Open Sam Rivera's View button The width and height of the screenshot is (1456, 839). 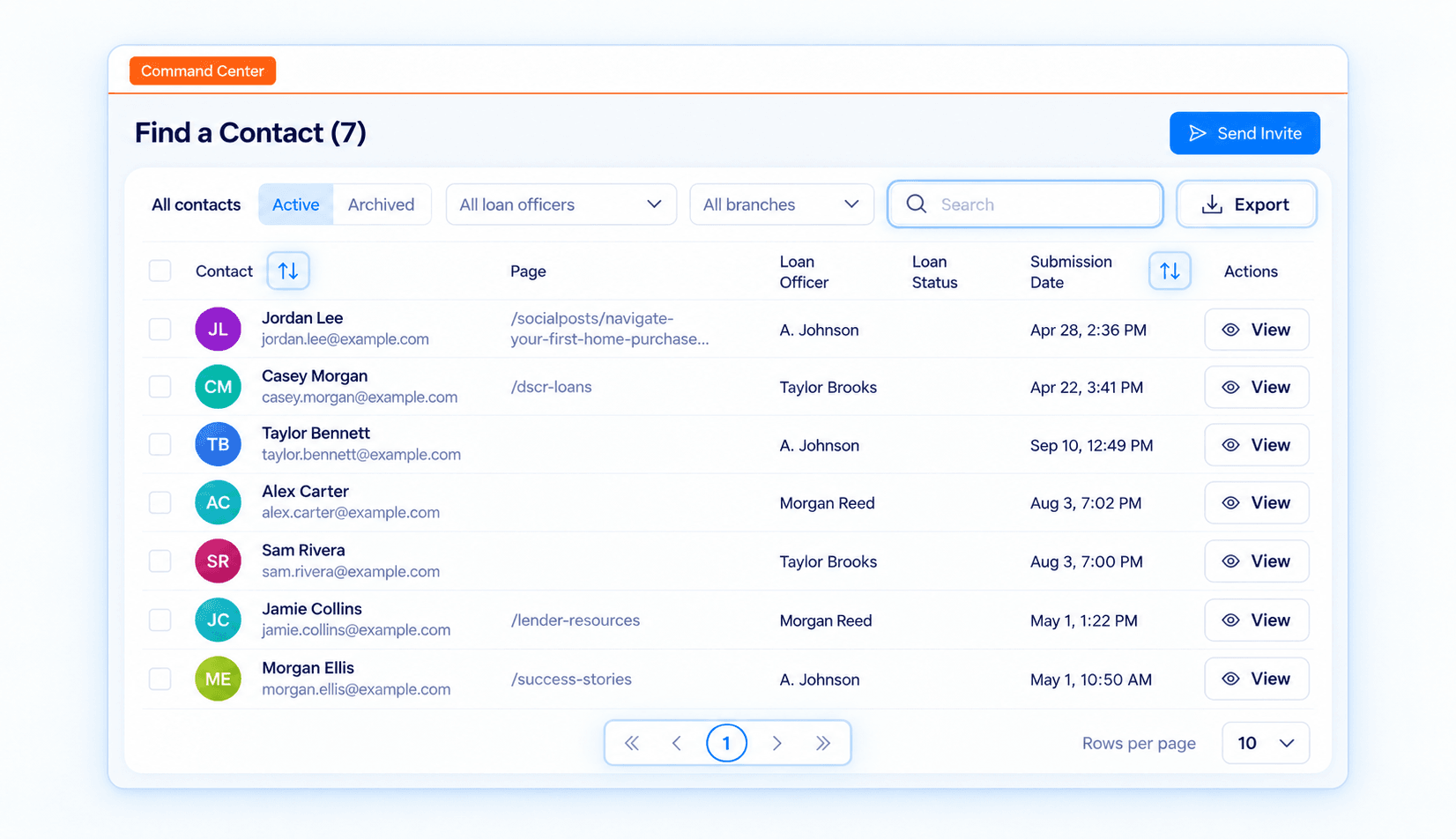click(x=1257, y=561)
